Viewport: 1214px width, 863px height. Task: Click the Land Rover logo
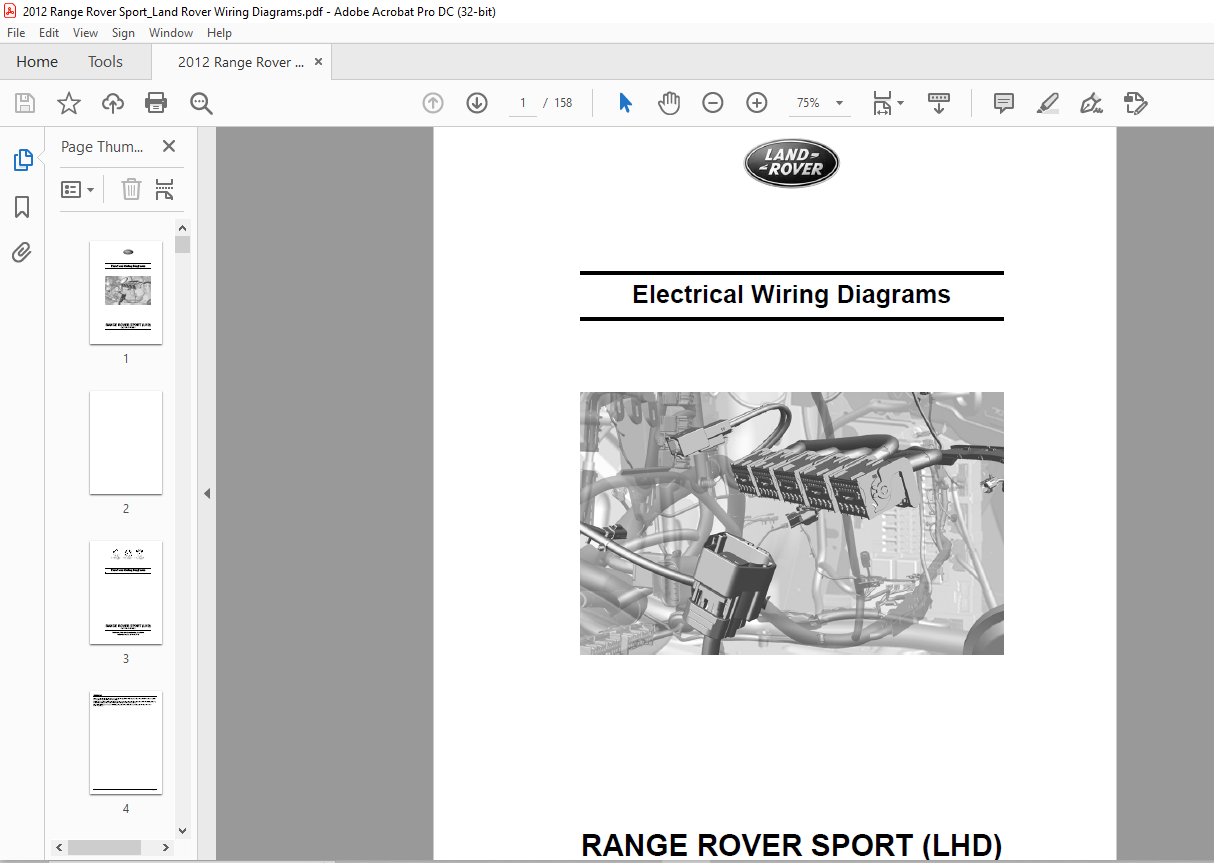tap(791, 163)
